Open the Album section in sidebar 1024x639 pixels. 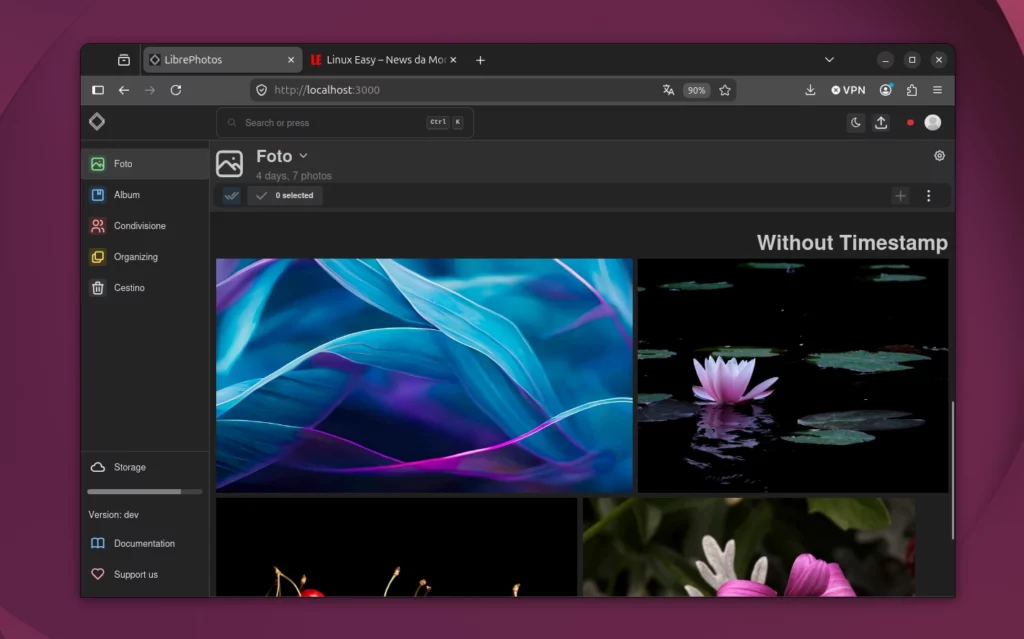(x=146, y=195)
